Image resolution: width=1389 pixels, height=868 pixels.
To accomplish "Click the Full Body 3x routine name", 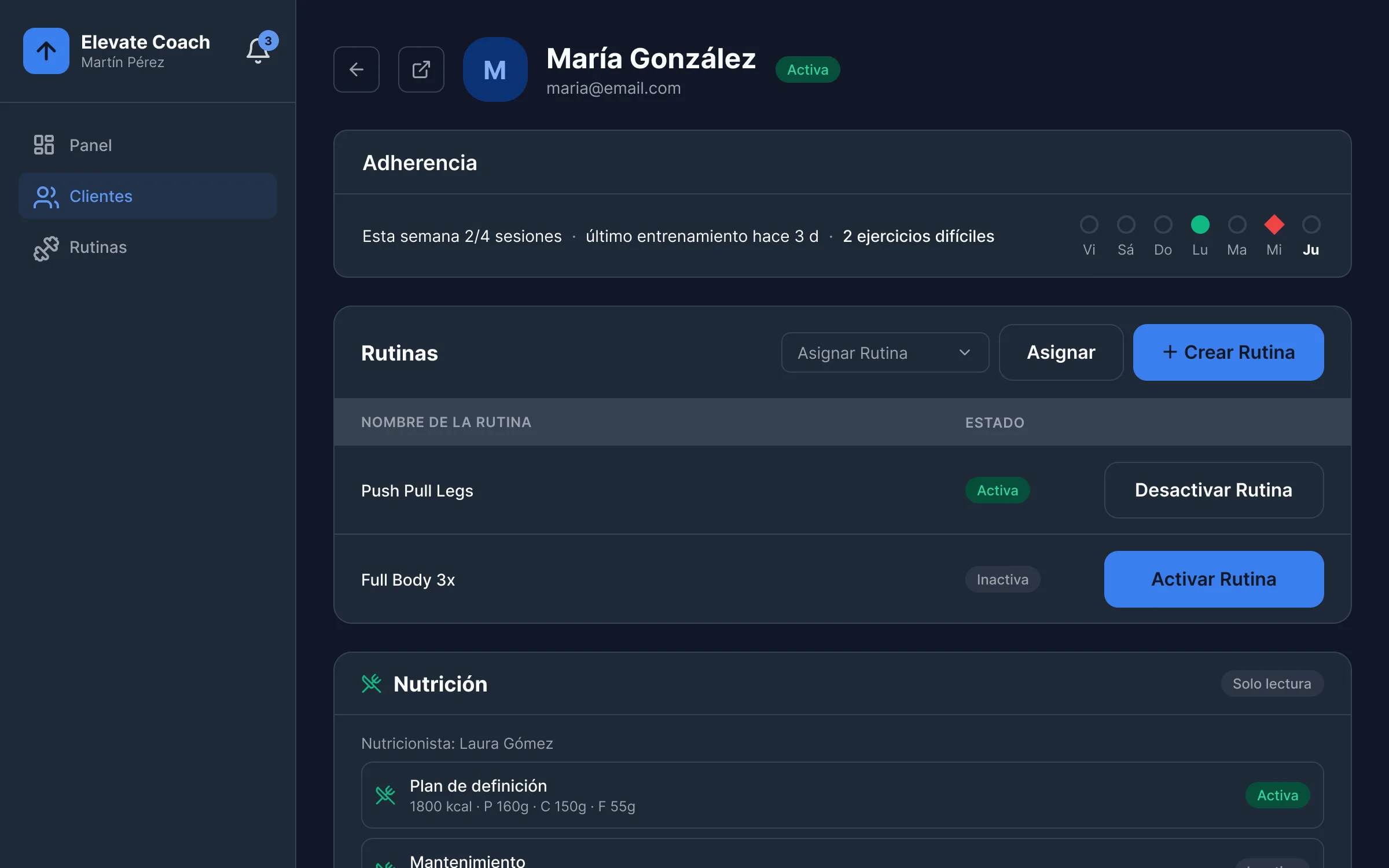I will pos(408,580).
